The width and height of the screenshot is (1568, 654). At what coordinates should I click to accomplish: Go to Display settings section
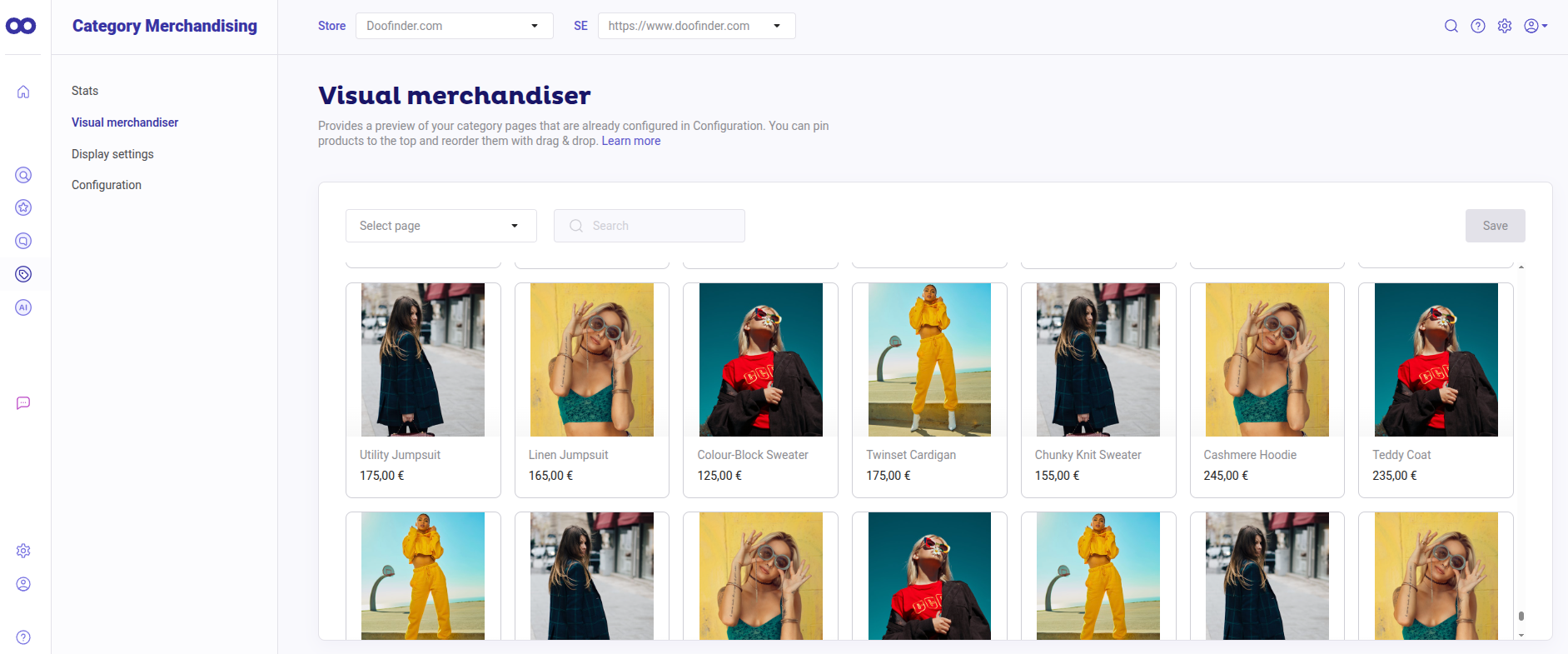click(x=112, y=154)
